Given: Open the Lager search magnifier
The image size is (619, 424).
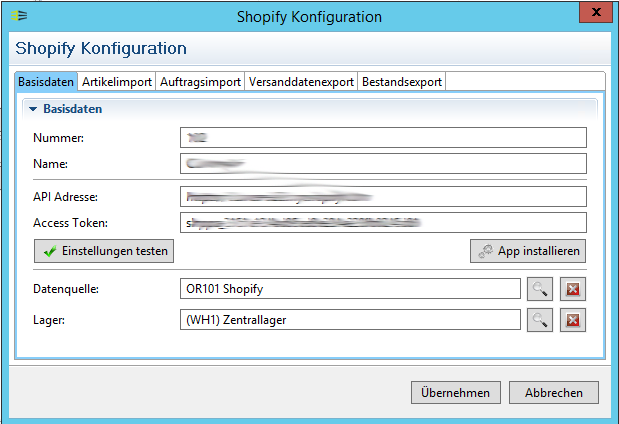Looking at the screenshot, I should tap(540, 320).
